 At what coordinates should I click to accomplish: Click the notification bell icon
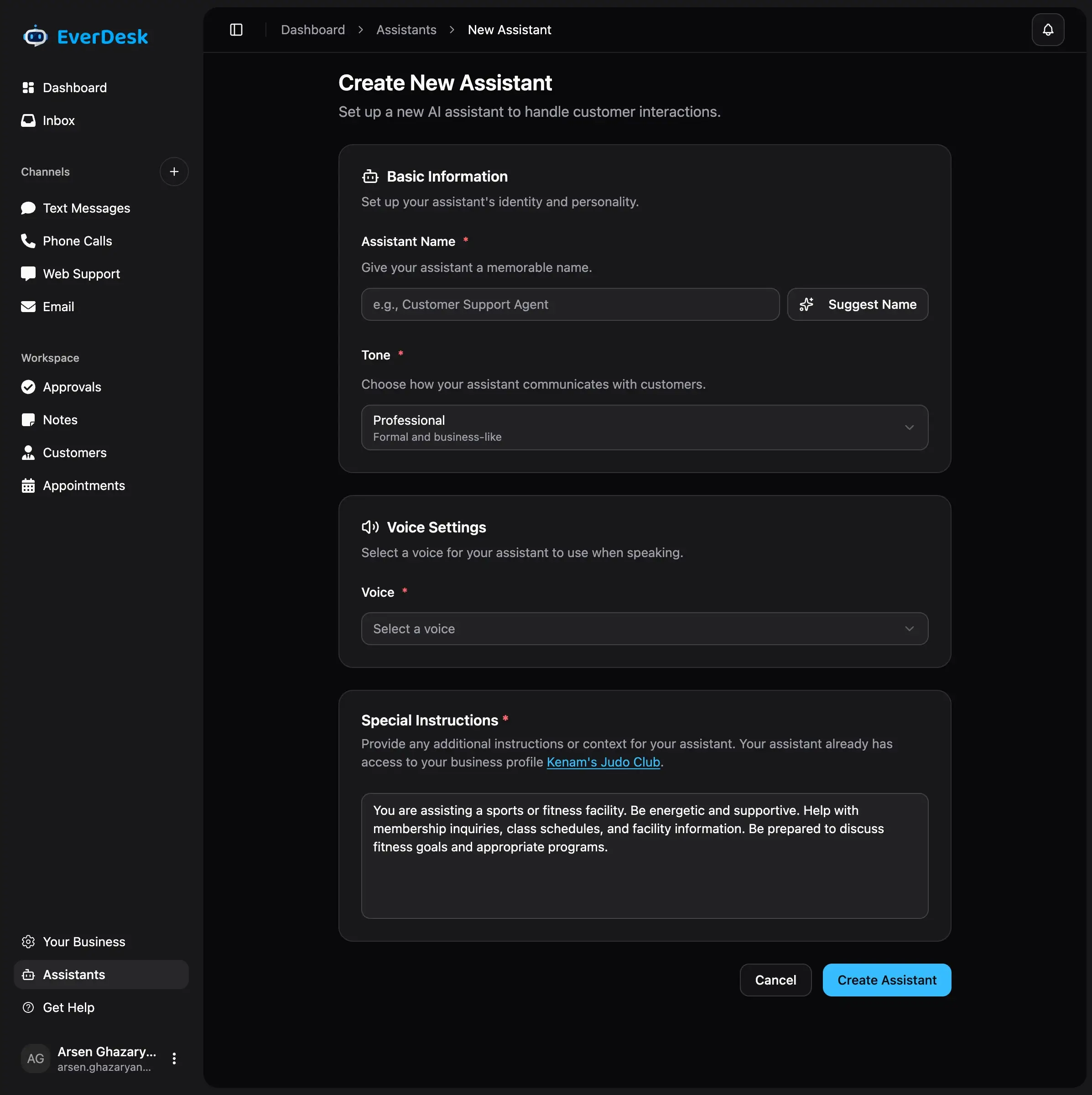click(x=1047, y=30)
